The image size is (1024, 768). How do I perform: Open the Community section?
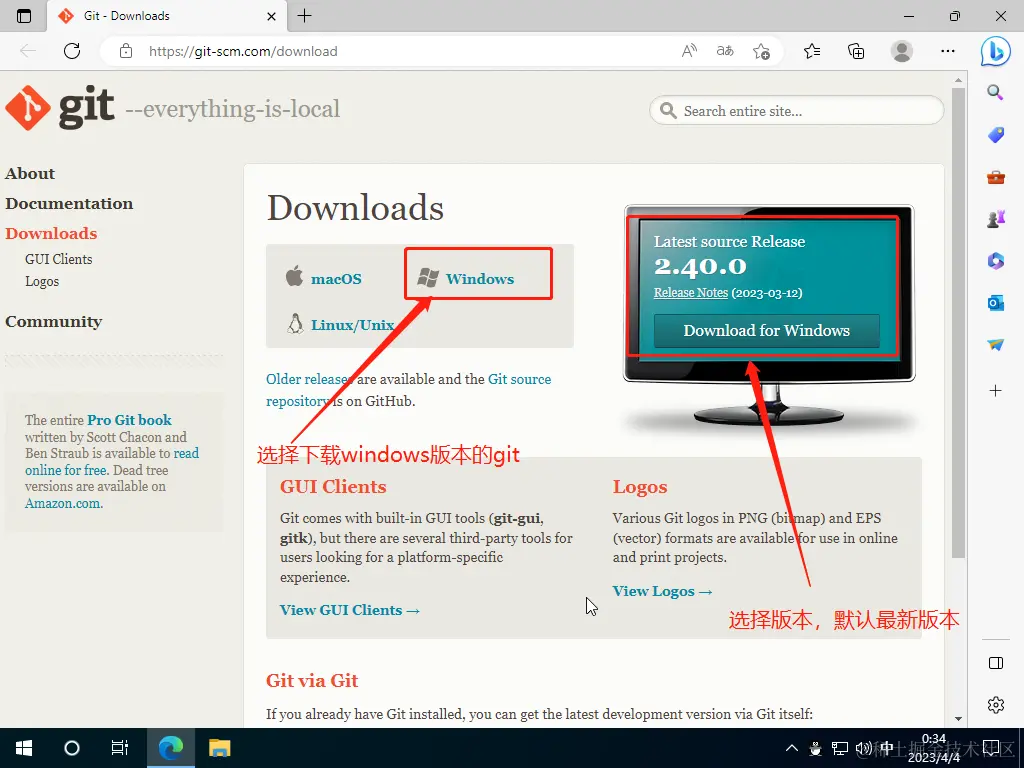pyautogui.click(x=54, y=322)
